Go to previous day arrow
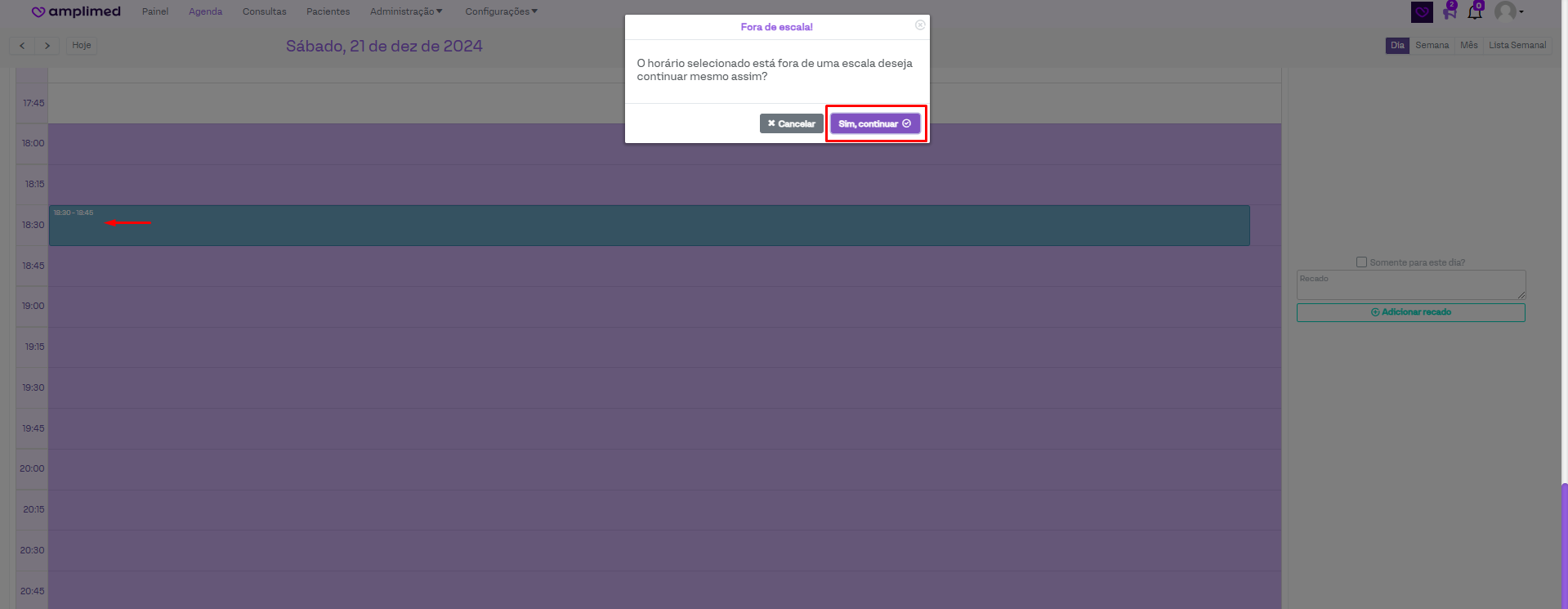The height and width of the screenshot is (609, 1568). tap(22, 46)
